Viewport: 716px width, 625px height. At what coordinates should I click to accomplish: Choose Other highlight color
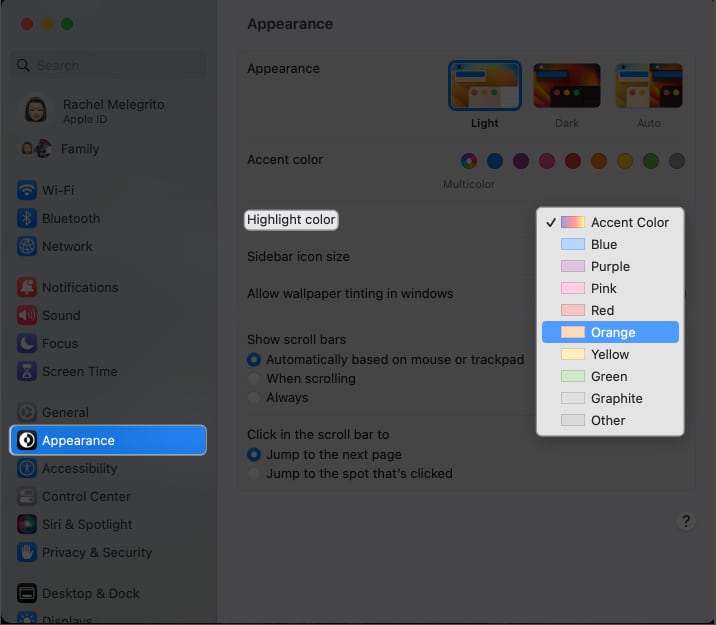pos(610,420)
